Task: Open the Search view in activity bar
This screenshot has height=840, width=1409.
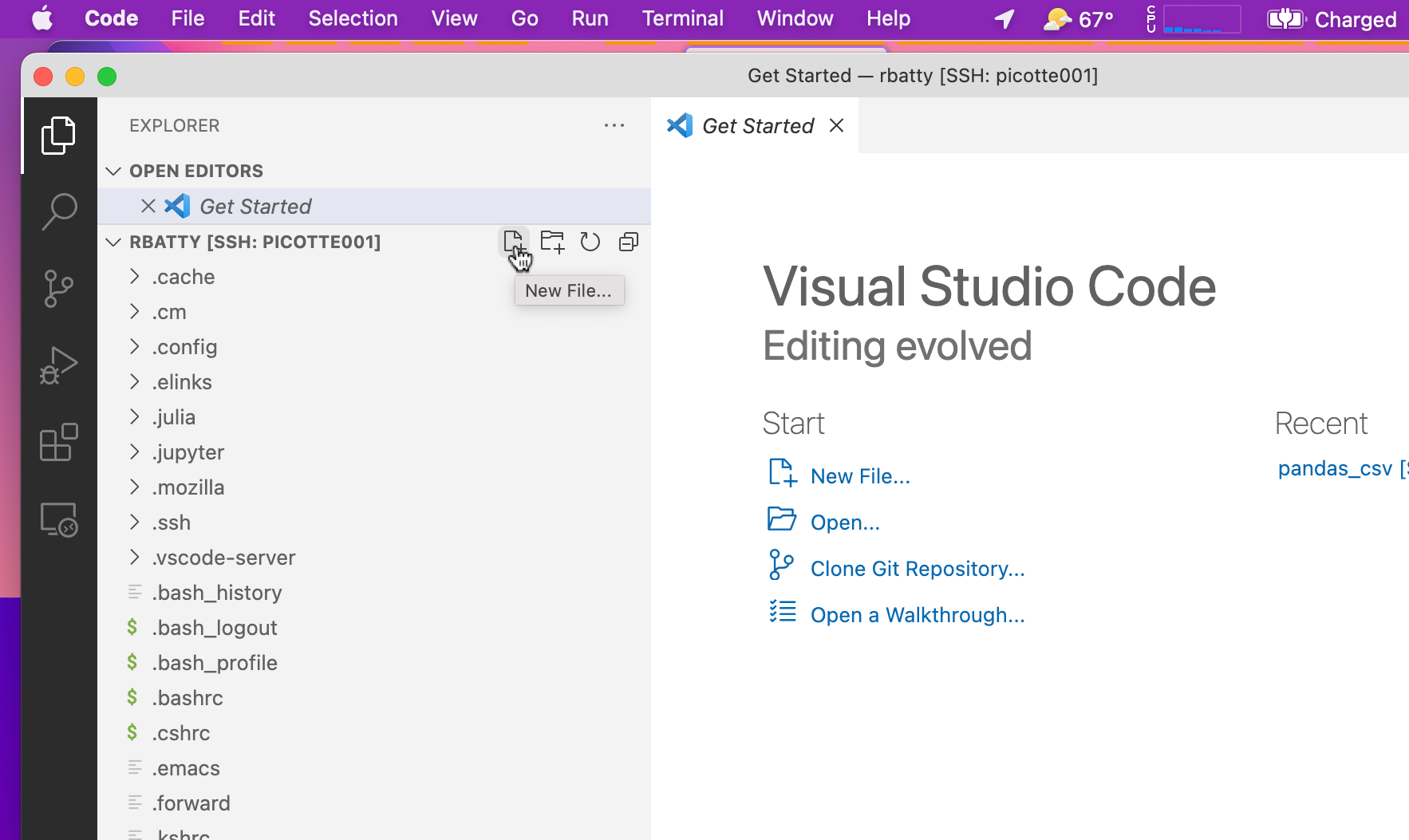Action: click(58, 211)
